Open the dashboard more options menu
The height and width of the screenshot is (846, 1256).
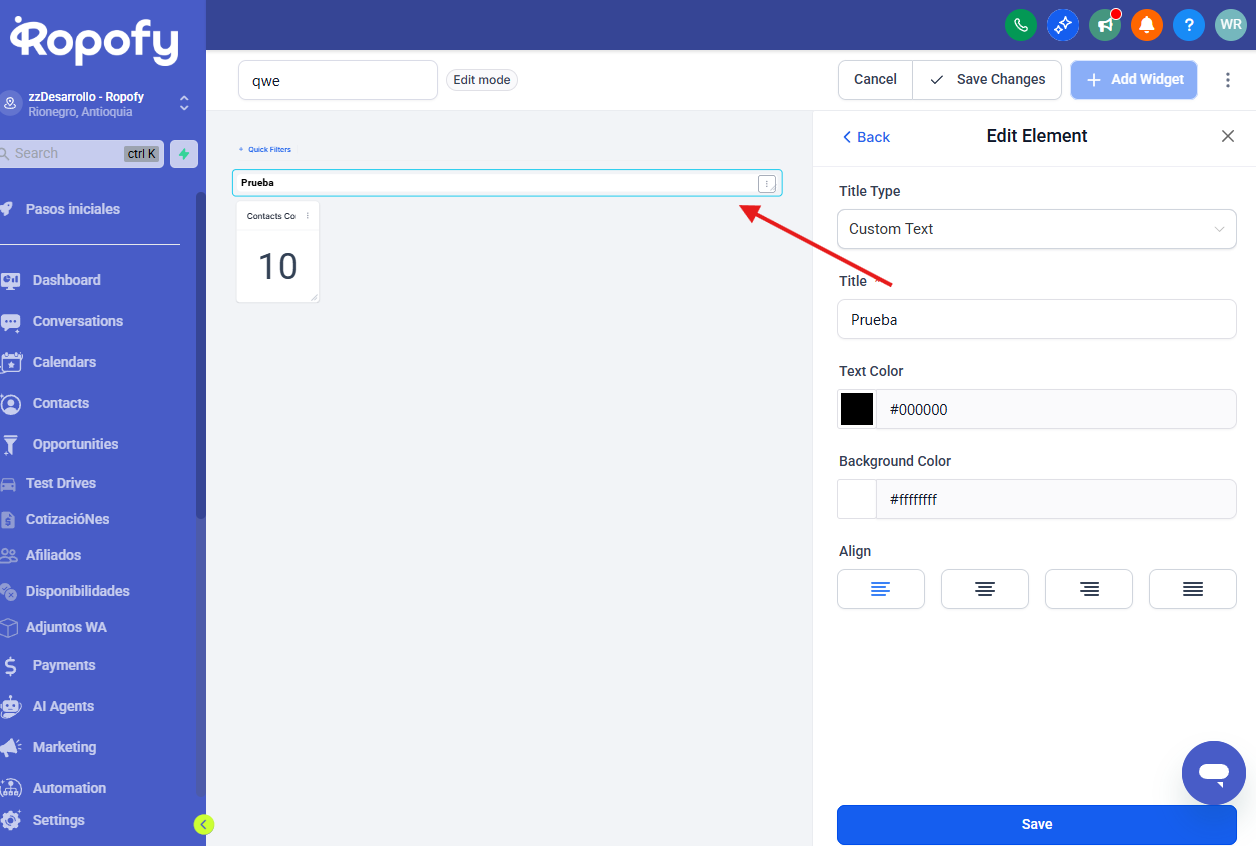tap(1228, 80)
